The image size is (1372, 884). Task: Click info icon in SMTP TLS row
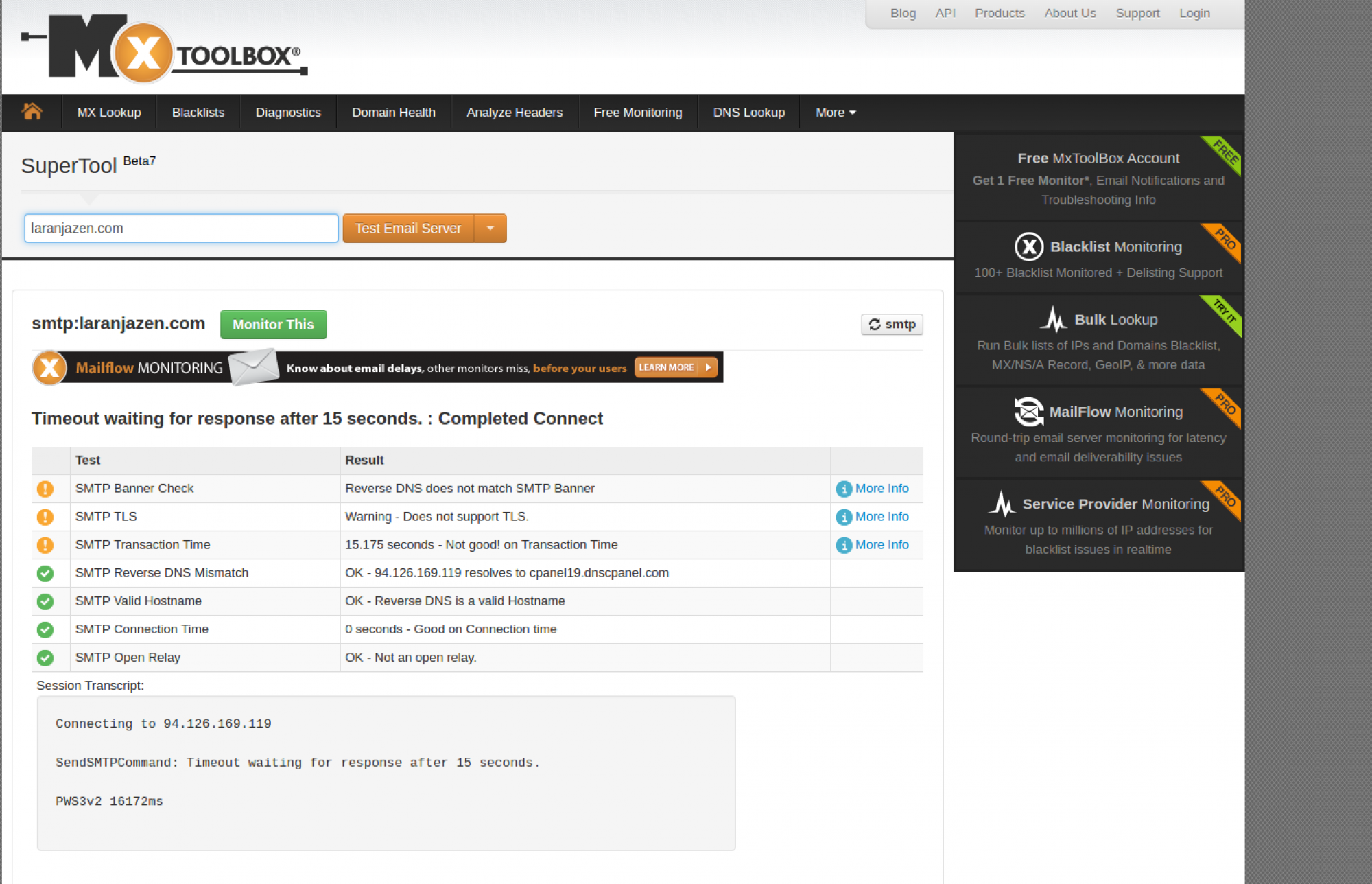pos(844,517)
